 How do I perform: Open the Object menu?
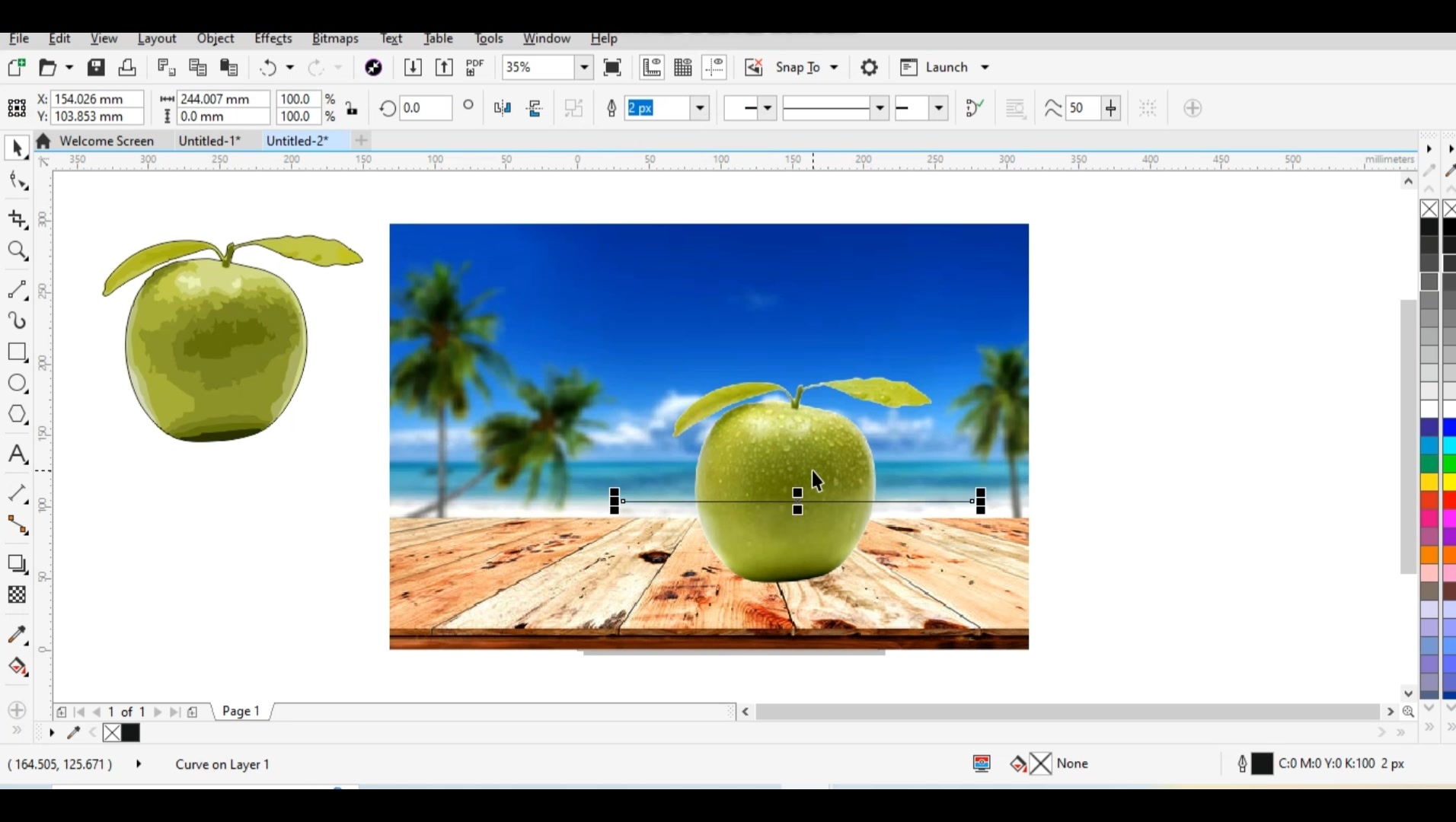216,38
